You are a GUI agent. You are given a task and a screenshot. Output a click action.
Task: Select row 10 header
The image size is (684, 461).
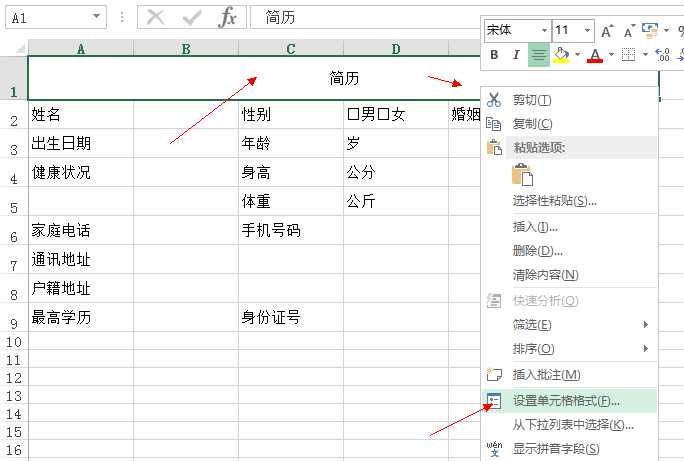pyautogui.click(x=14, y=341)
